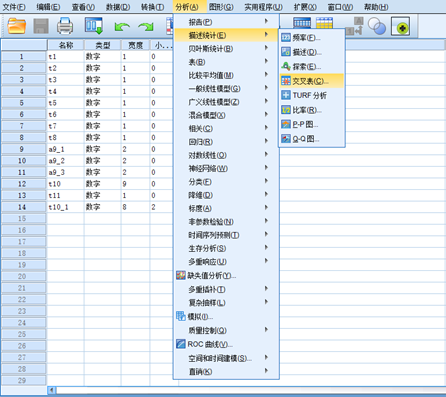This screenshot has width=446, height=397.
Task: Expand the 直销(K) submenu
Action: 226,371
